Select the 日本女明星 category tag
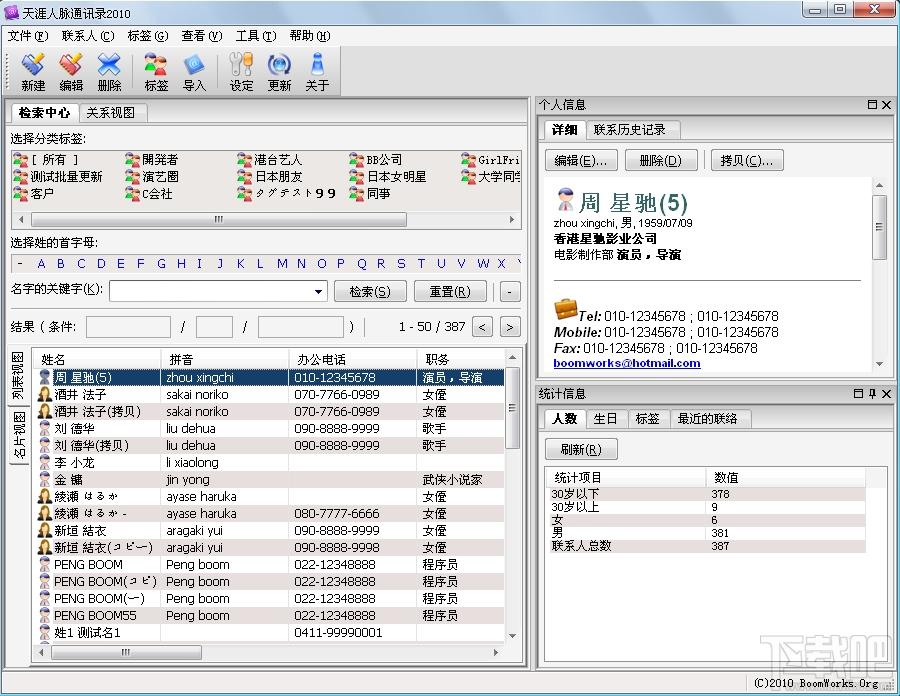The image size is (900, 696). point(388,177)
